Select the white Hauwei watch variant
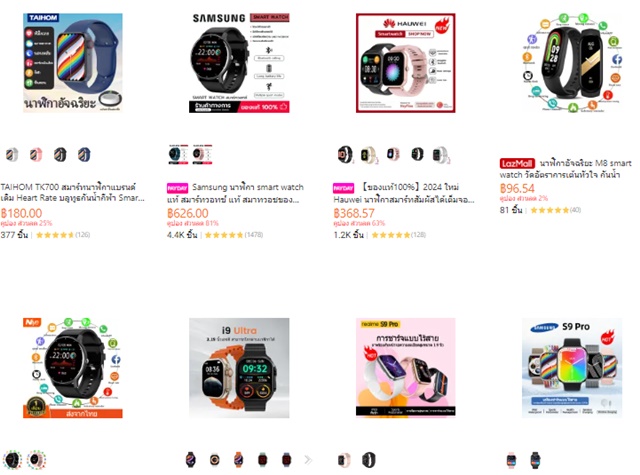The height and width of the screenshot is (475, 640). [441, 154]
